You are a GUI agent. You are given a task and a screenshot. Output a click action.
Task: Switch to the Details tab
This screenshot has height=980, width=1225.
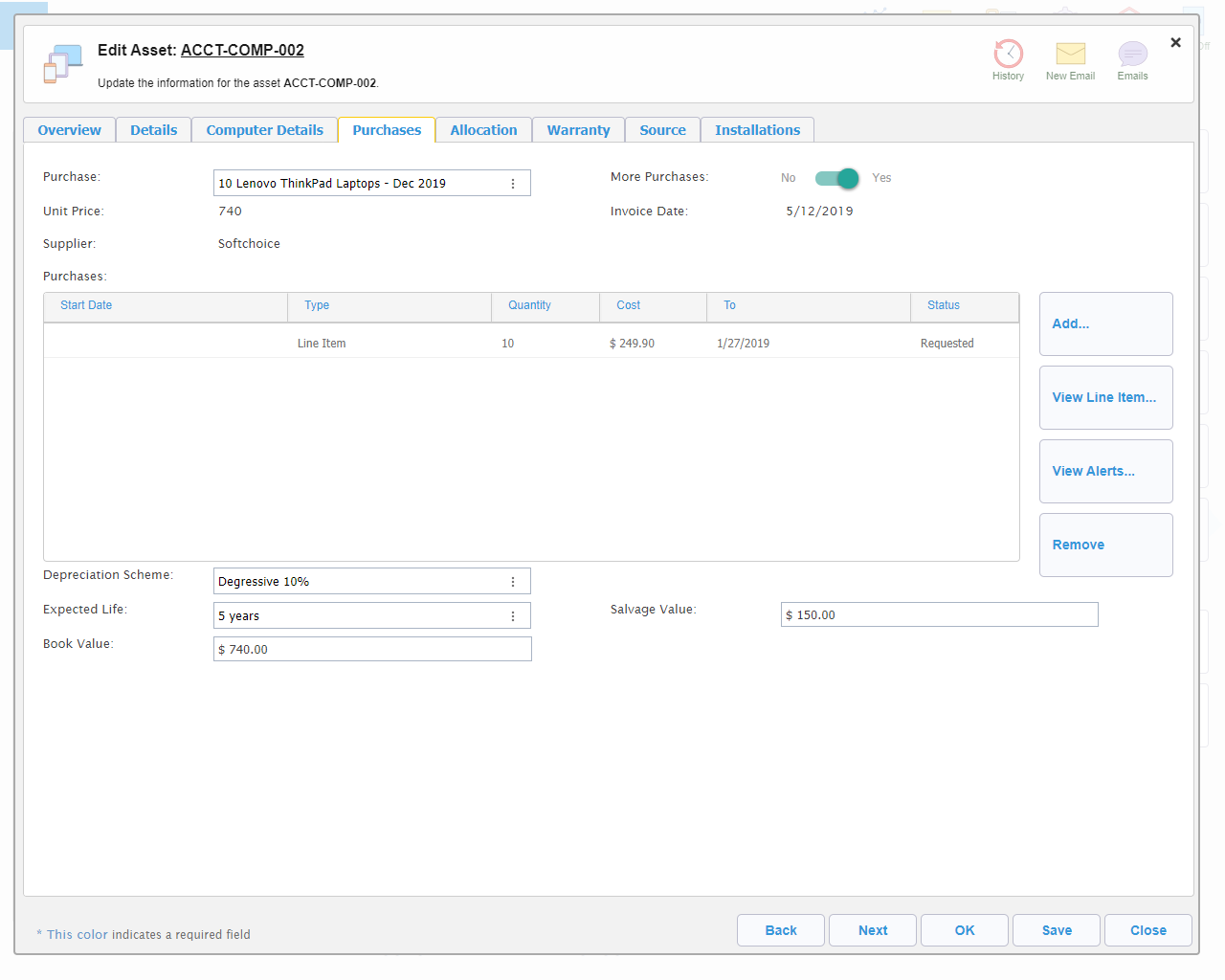point(153,130)
